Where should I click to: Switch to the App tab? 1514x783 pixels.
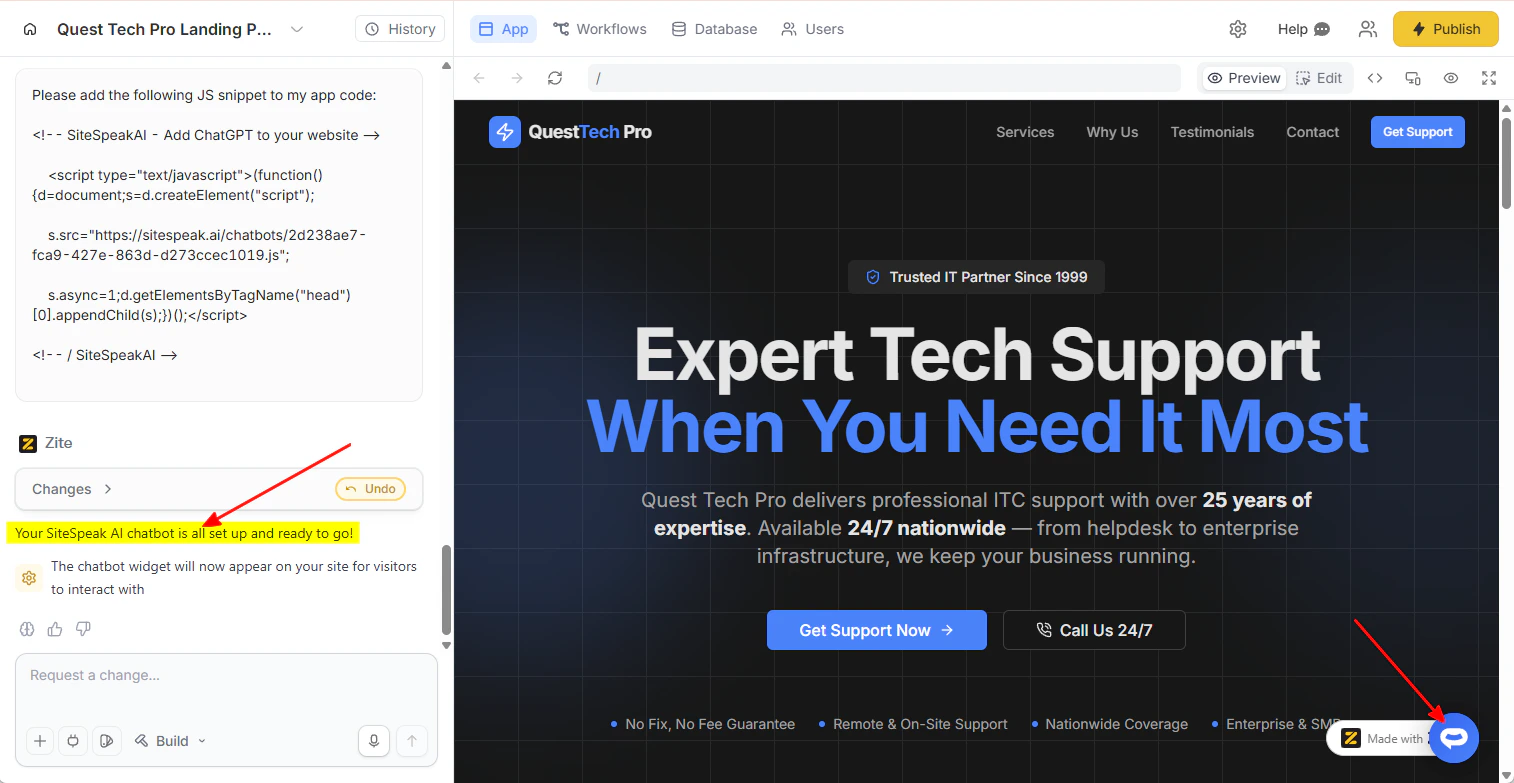click(x=503, y=29)
